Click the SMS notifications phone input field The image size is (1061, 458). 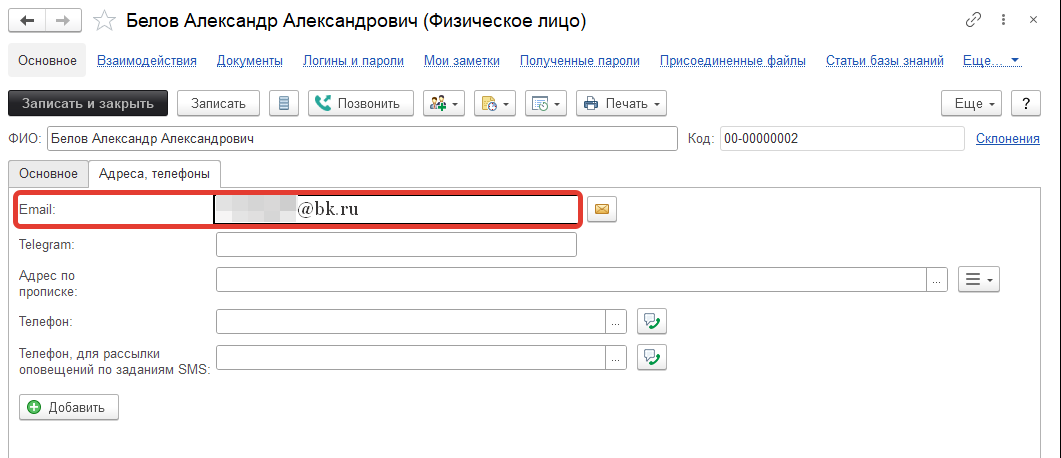(411, 357)
